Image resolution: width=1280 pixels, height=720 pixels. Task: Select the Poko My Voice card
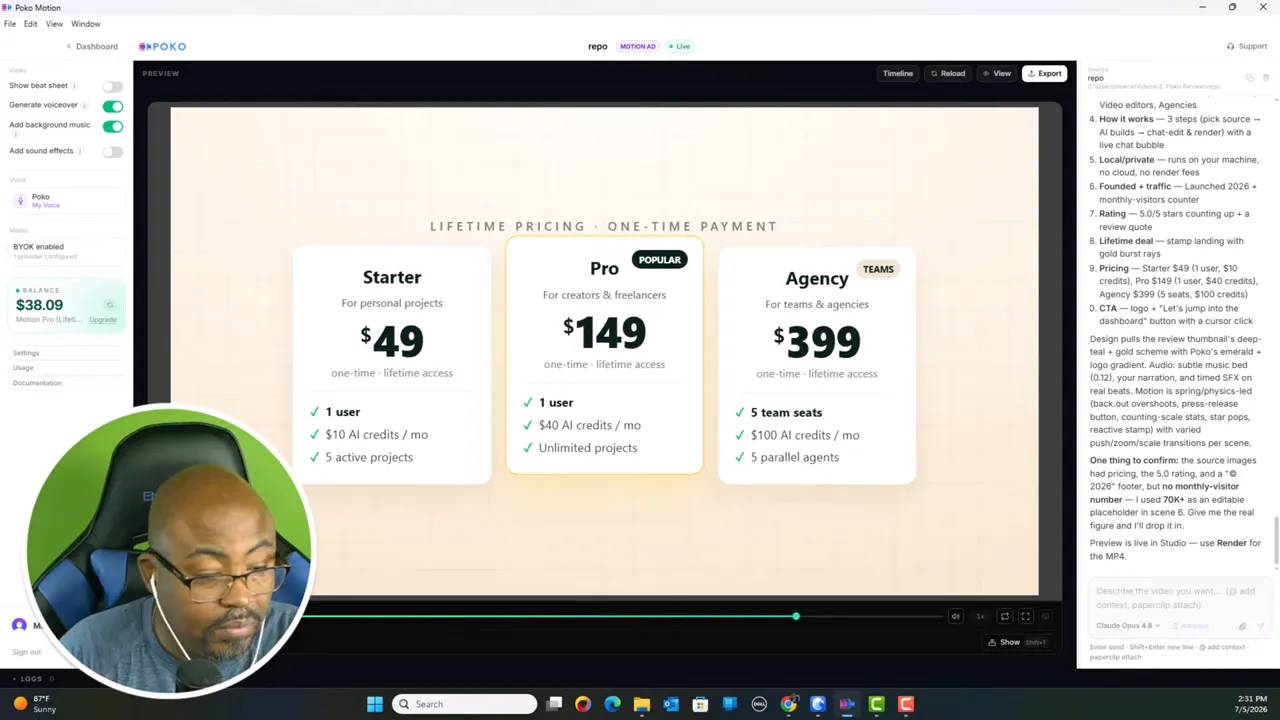tap(66, 201)
